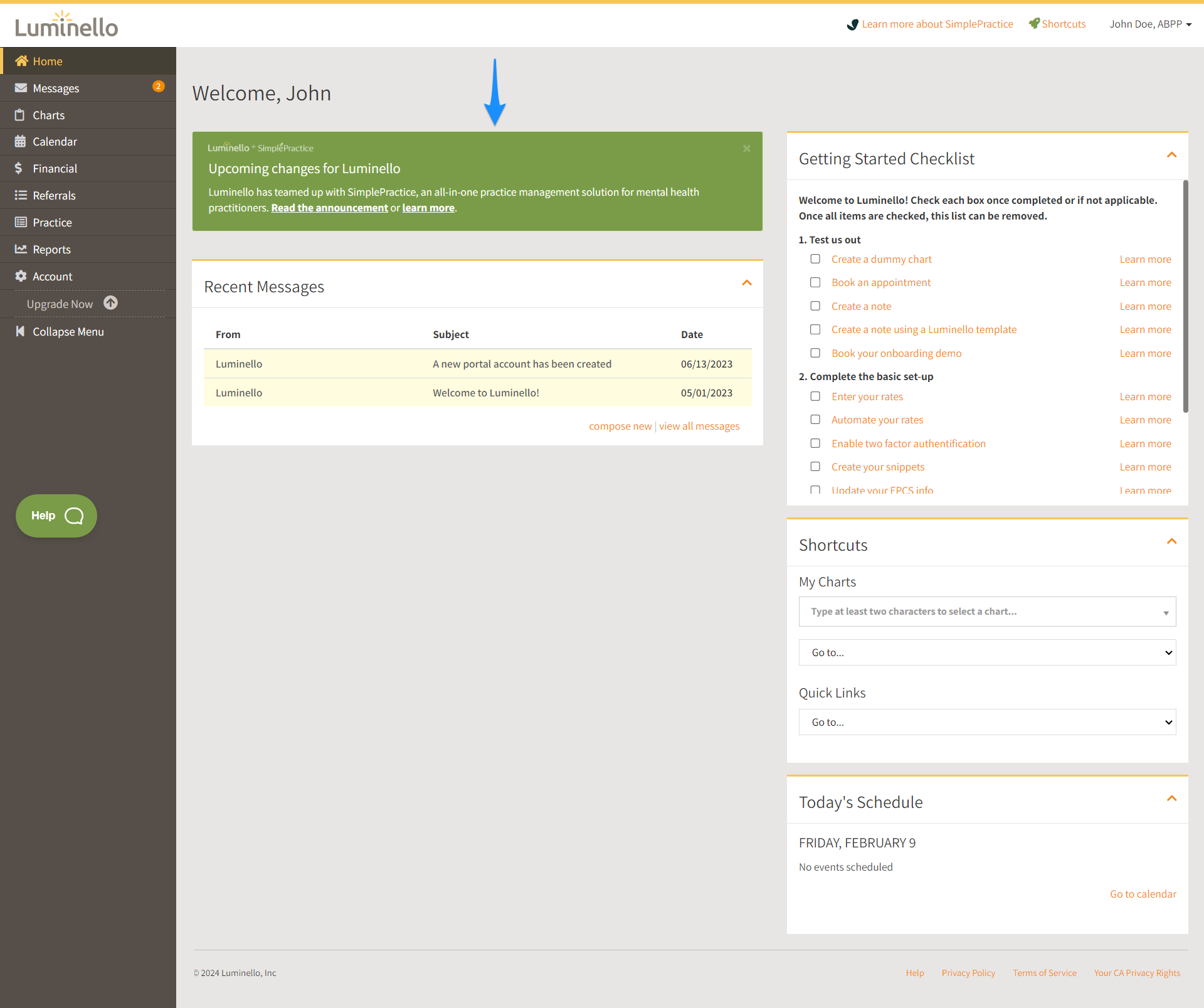
Task: Click the Home house icon in sidebar
Action: pos(21,61)
